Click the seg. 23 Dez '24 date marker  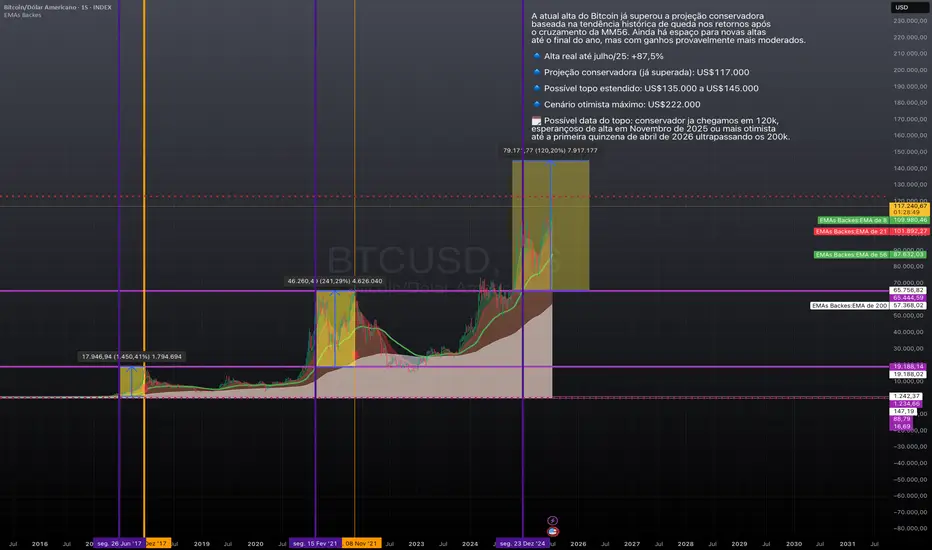coord(522,543)
